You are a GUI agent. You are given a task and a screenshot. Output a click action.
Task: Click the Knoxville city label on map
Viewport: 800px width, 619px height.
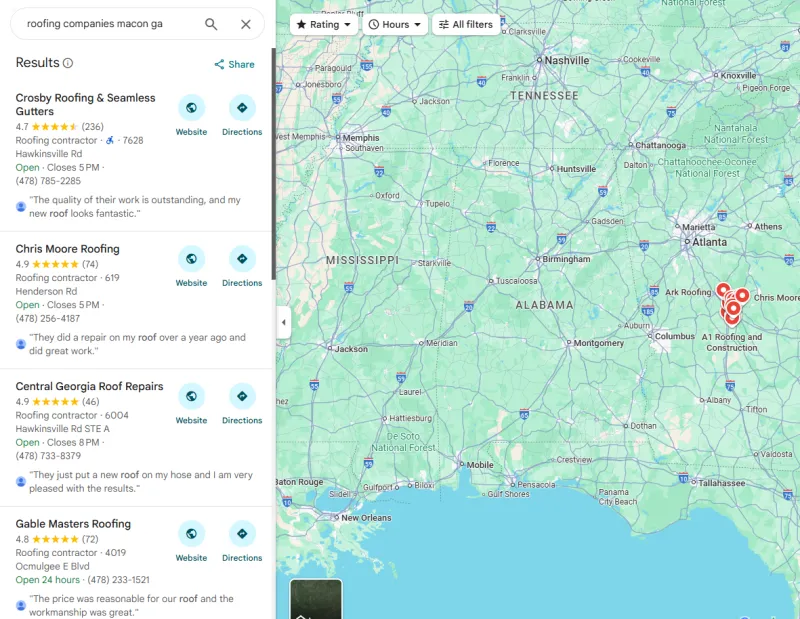pos(738,76)
